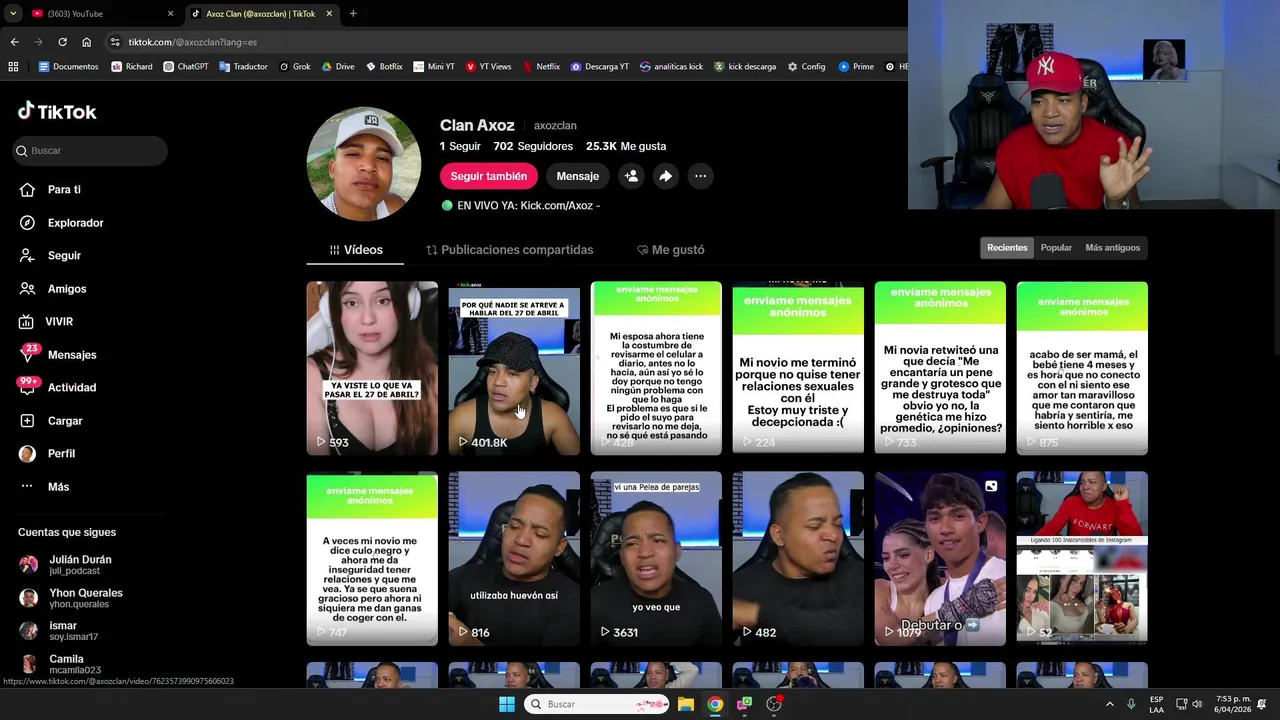1280x720 pixels.
Task: Switch to Publicaciones compartidas tab
Action: (509, 250)
